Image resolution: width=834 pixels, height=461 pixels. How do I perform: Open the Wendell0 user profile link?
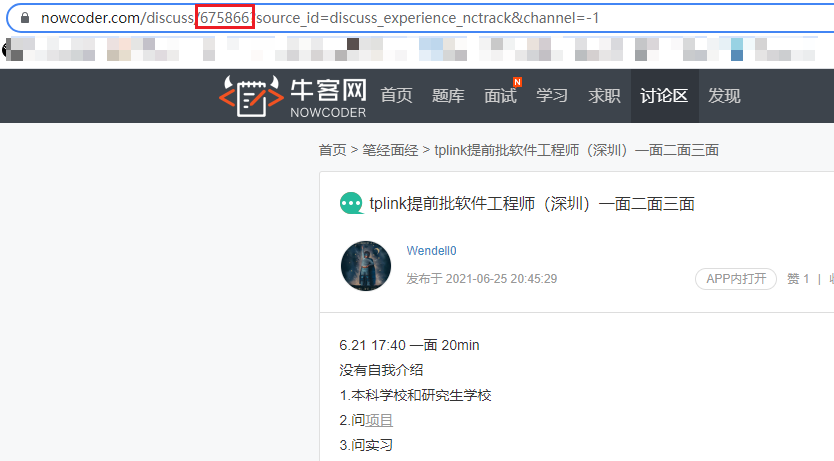pos(431,251)
